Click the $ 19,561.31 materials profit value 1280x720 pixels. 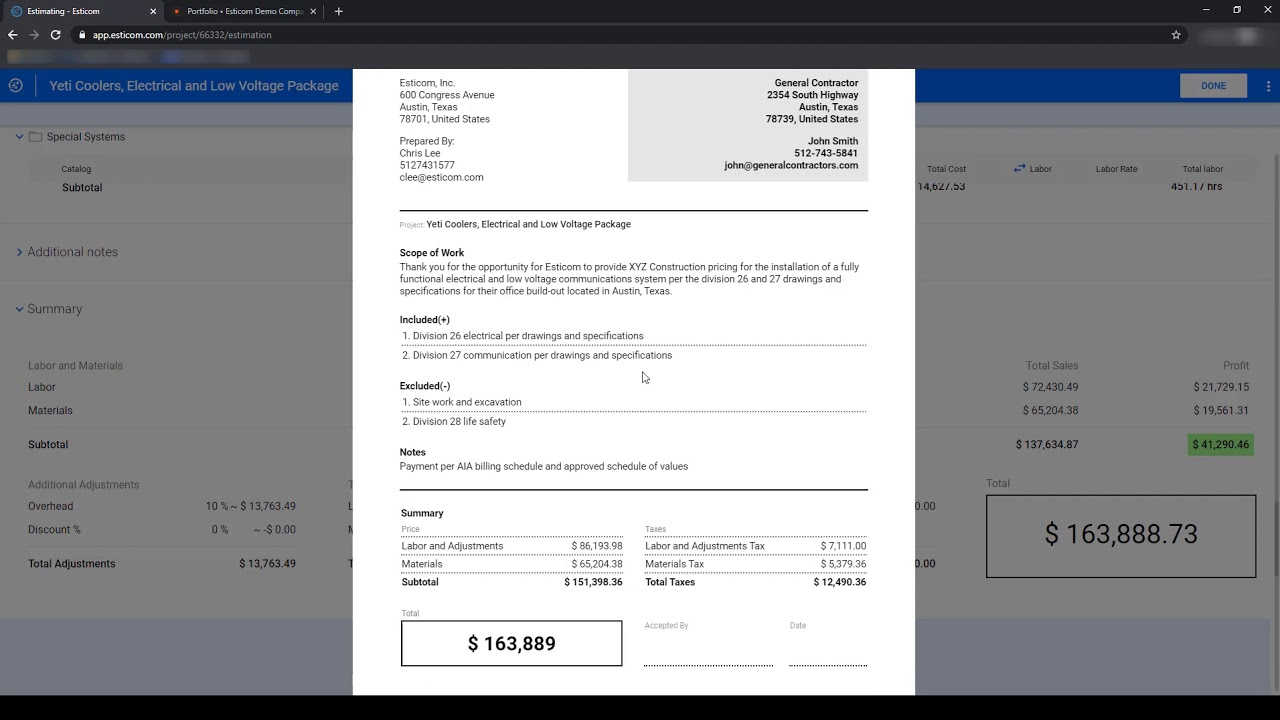coord(1221,411)
